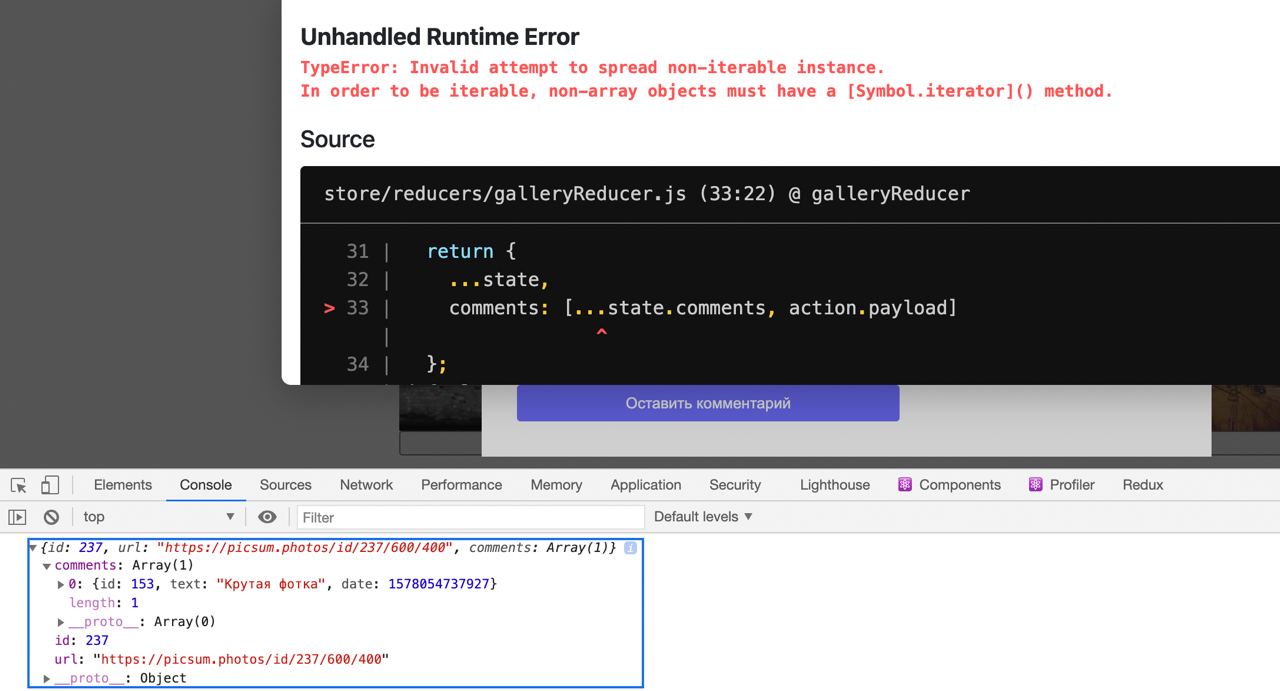This screenshot has height=691, width=1280.
Task: Show the console sidebar icon
Action: [18, 517]
